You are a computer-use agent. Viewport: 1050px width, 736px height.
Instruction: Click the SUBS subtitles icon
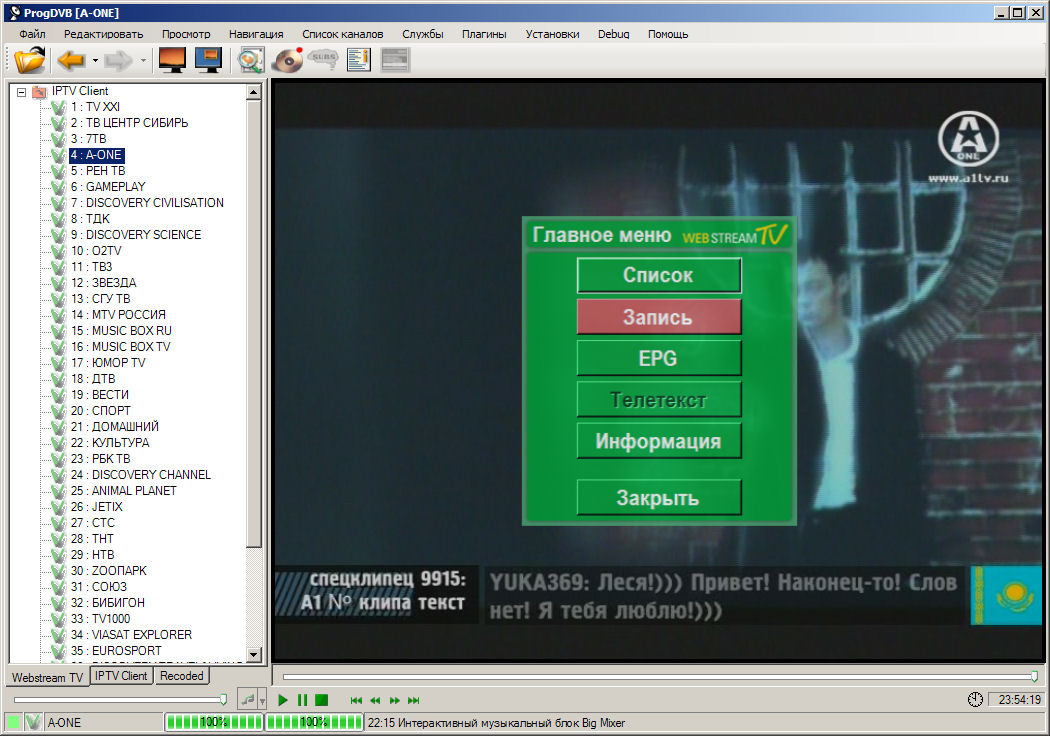click(323, 60)
